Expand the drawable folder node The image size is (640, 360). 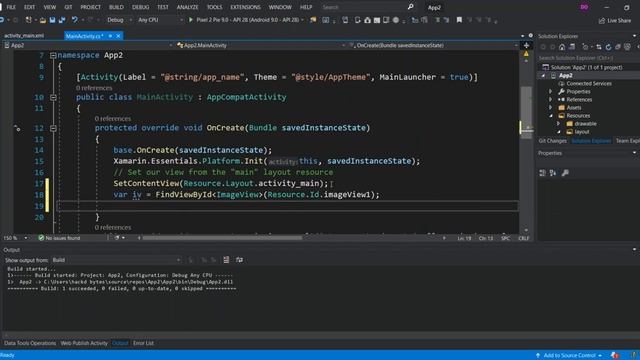click(x=559, y=124)
